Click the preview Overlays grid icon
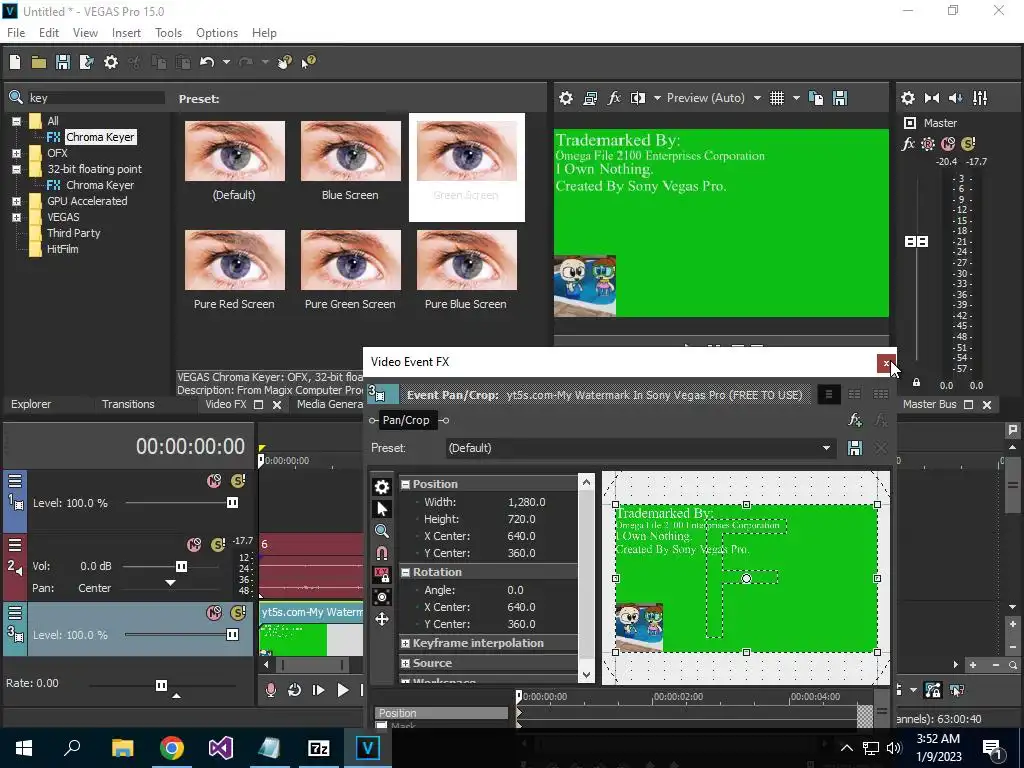Image resolution: width=1024 pixels, height=768 pixels. [776, 98]
